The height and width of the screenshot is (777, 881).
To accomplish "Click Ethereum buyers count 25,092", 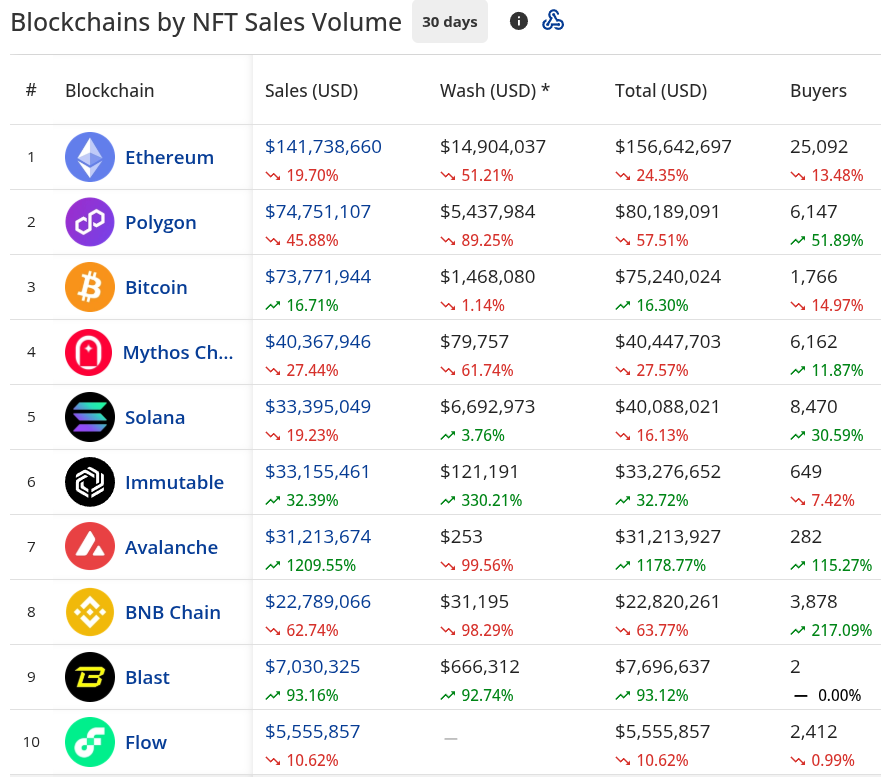I will tap(819, 147).
